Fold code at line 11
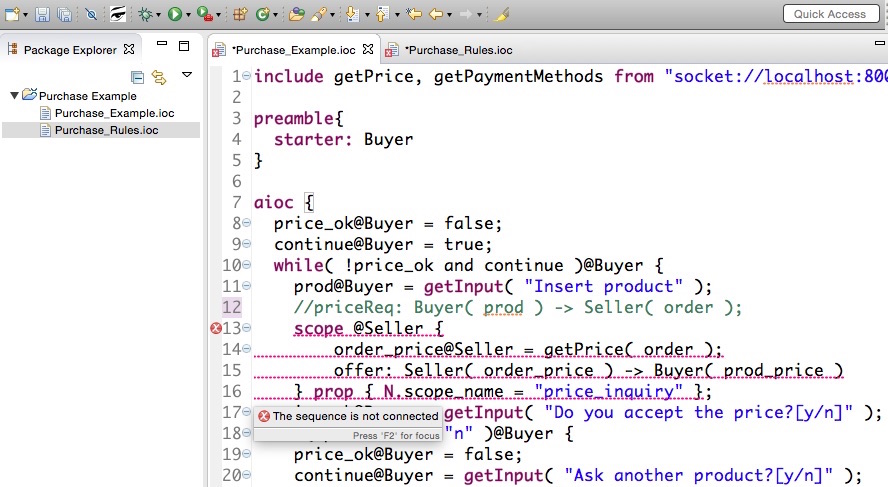The width and height of the screenshot is (888, 487). point(247,286)
